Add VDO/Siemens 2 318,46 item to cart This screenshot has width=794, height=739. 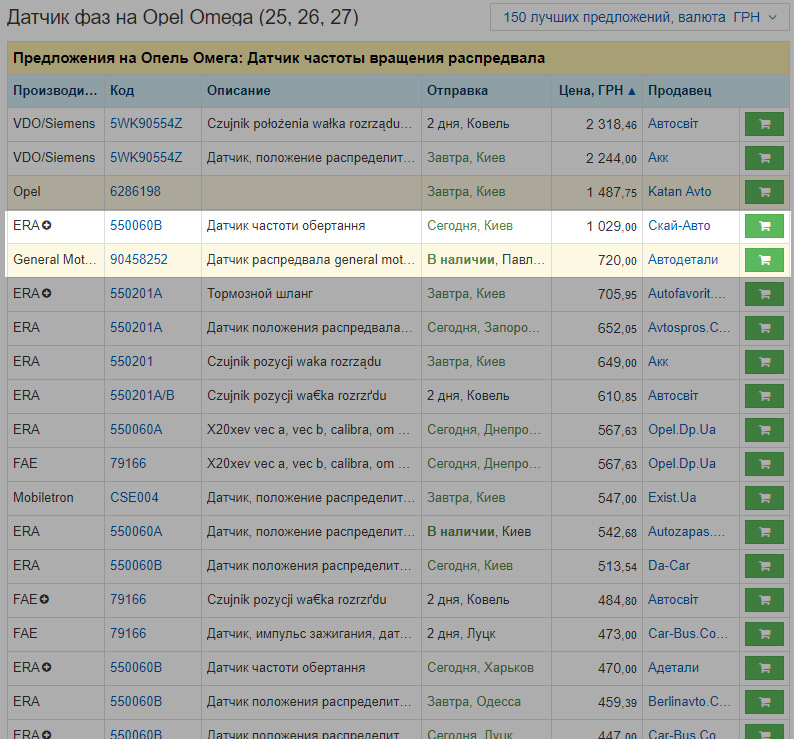764,124
